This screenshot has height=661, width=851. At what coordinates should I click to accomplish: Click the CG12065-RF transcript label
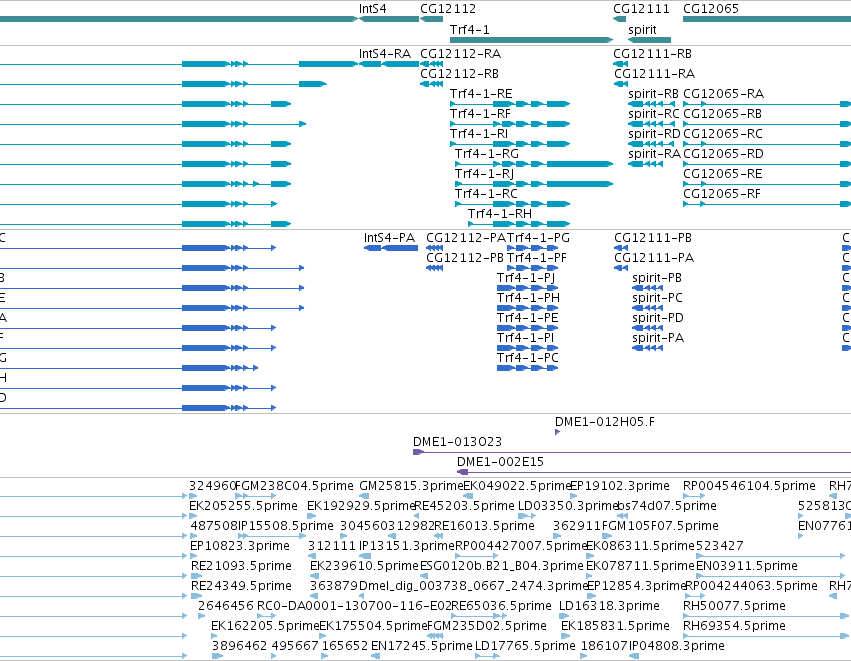(722, 194)
